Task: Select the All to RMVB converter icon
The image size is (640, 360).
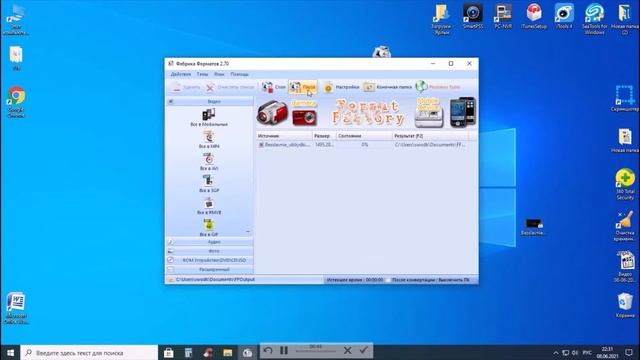Action: point(209,205)
